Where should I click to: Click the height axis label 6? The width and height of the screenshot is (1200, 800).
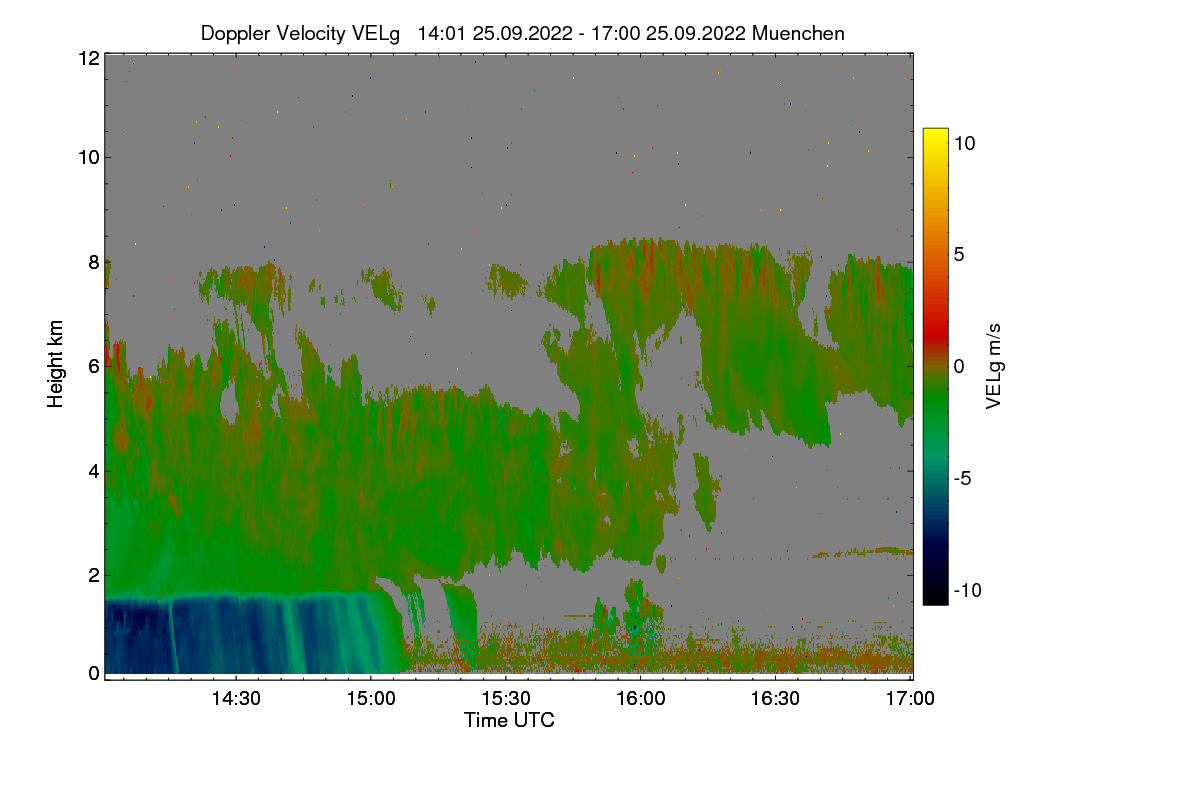pos(94,366)
